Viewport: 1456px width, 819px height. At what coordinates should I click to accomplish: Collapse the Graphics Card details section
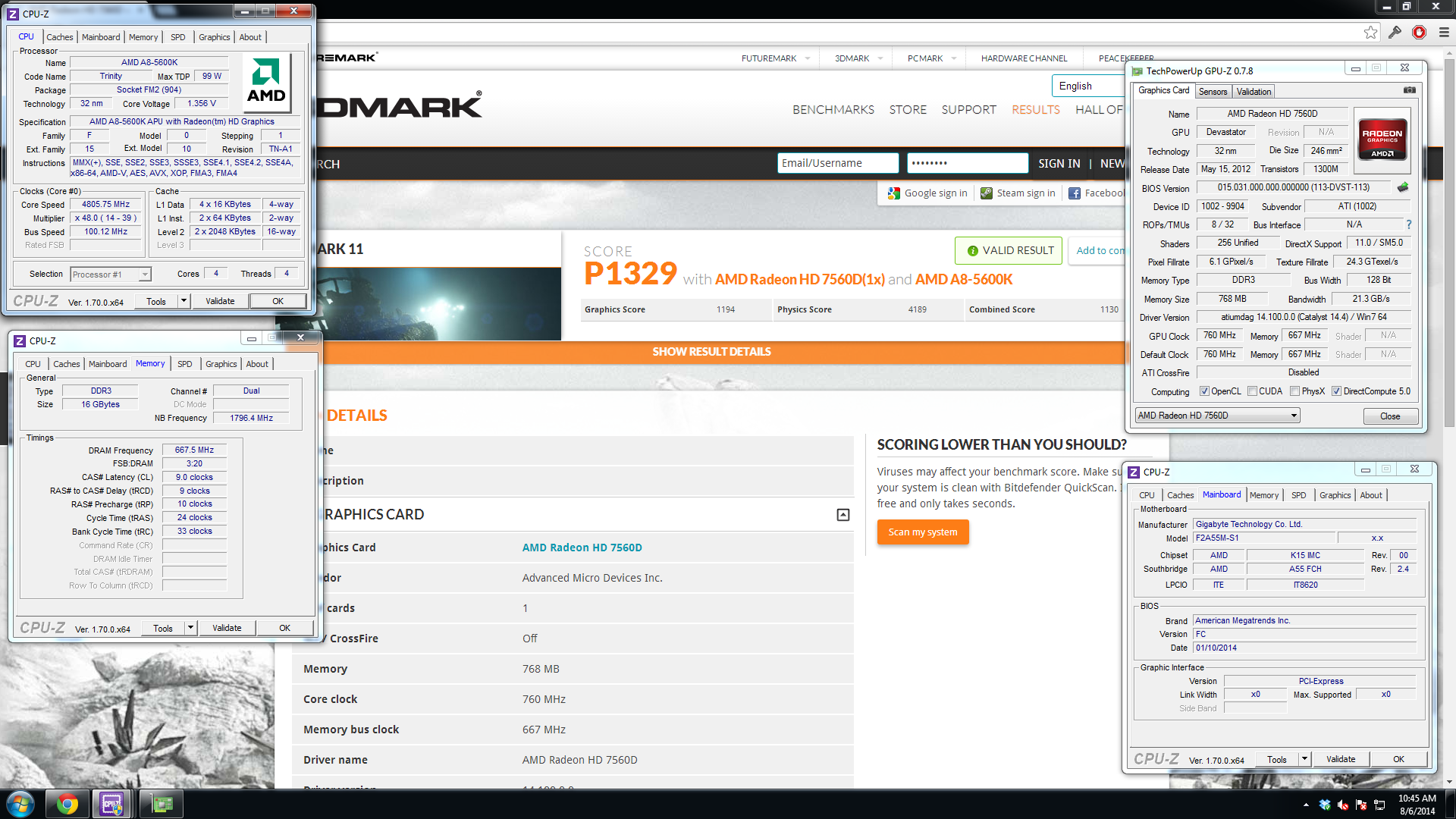pos(843,515)
